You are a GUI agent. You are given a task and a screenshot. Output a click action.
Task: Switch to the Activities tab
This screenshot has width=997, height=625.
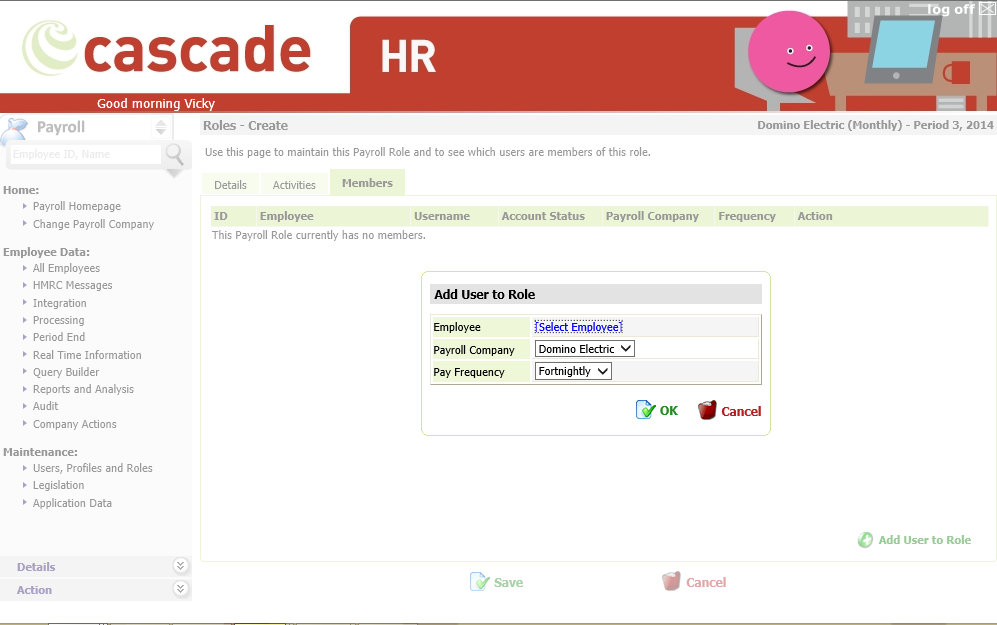tap(294, 185)
